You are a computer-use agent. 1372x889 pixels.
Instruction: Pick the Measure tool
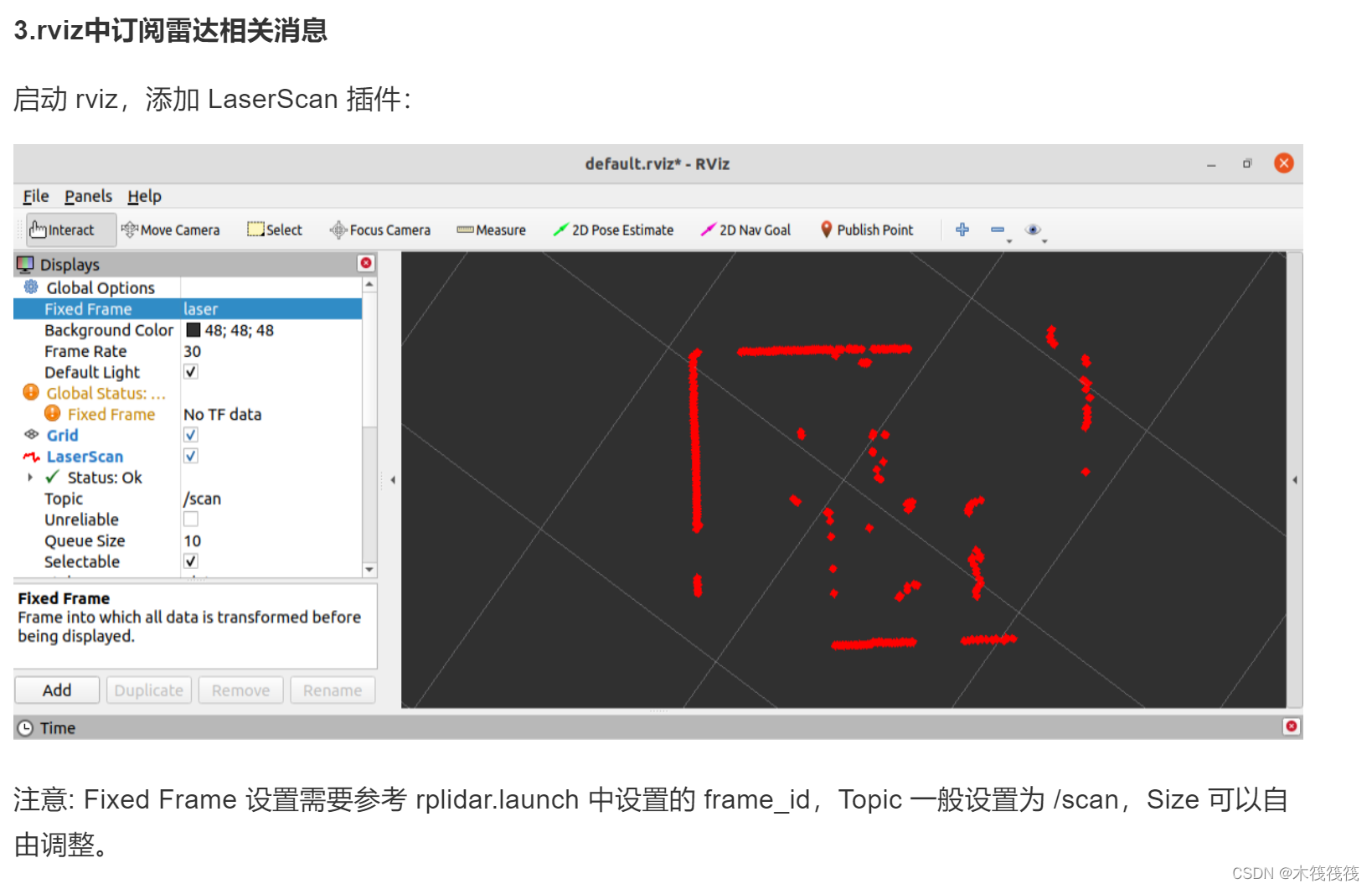pos(492,230)
